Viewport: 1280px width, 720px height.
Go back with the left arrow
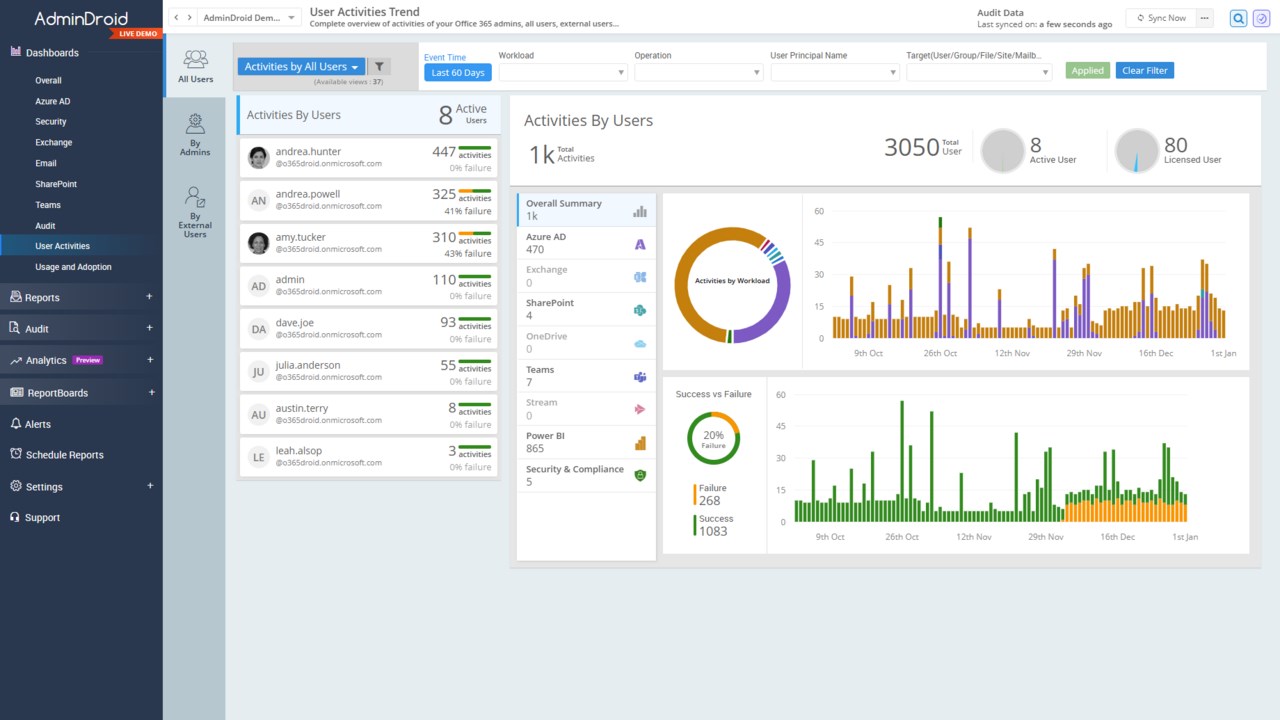176,18
